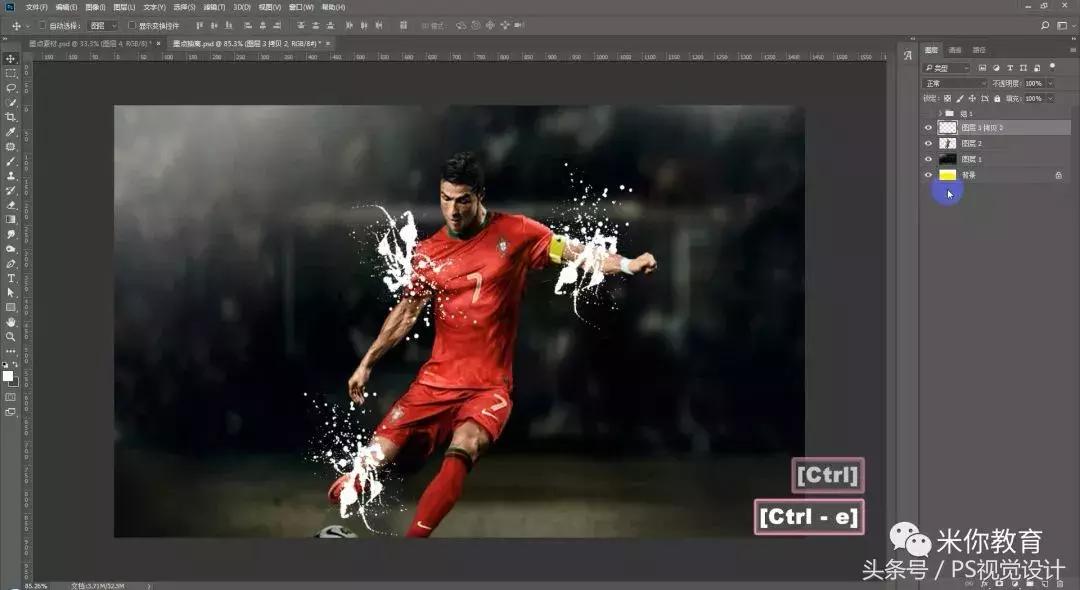Click the search icon in options bar
The width and height of the screenshot is (1080, 590).
(1045, 25)
